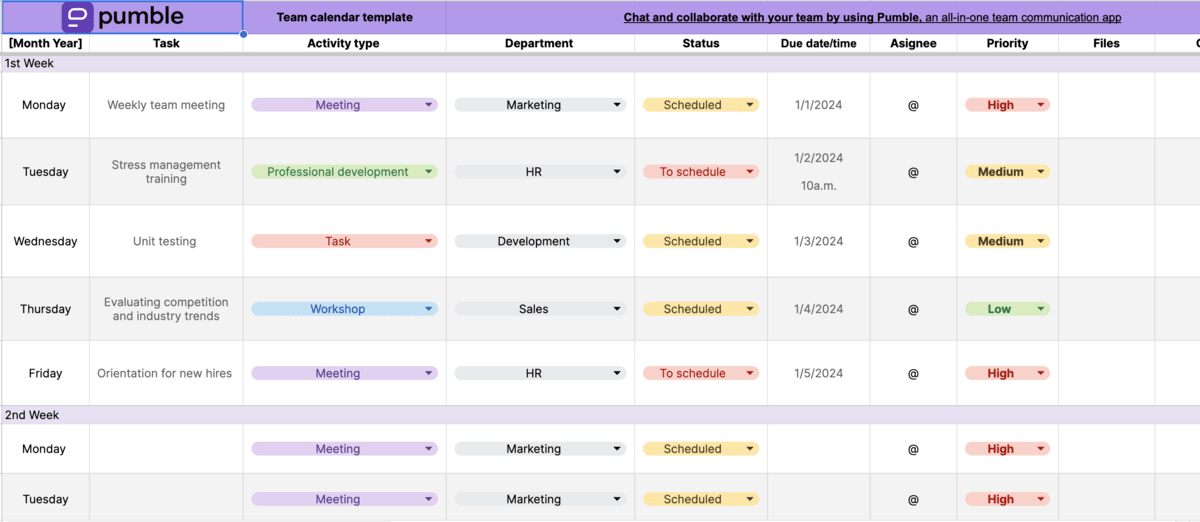Select the Orientation for new hires cell
1200x522 pixels.
pyautogui.click(x=166, y=373)
